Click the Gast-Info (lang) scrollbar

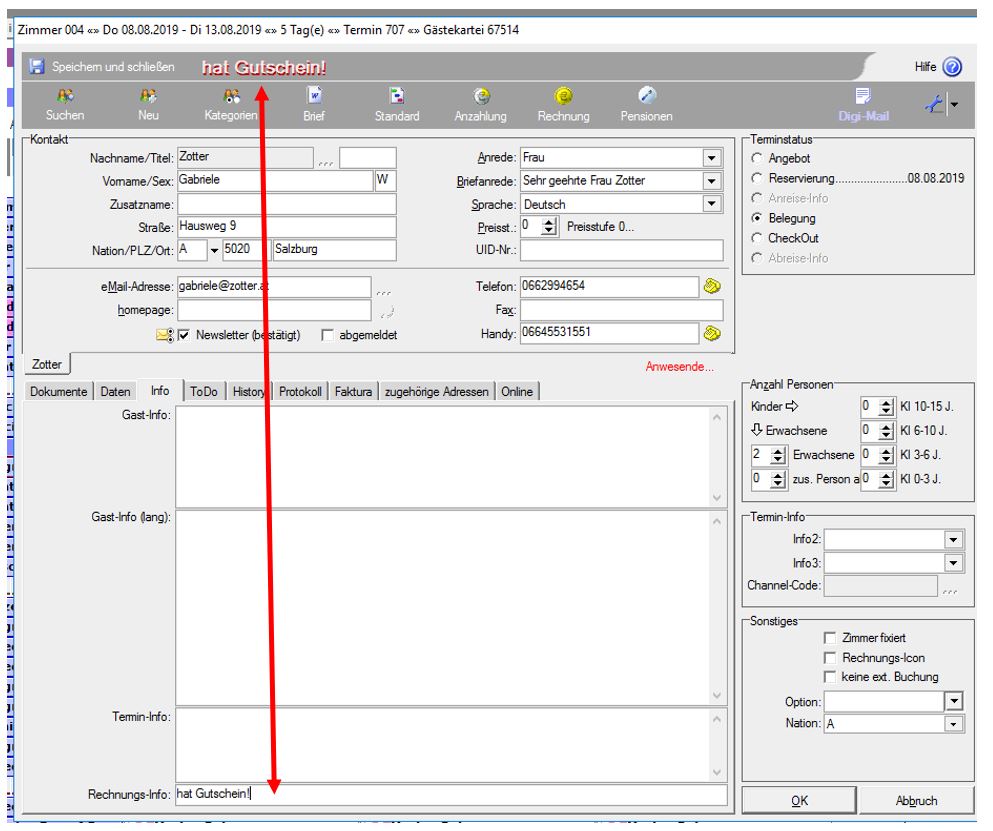coord(717,608)
